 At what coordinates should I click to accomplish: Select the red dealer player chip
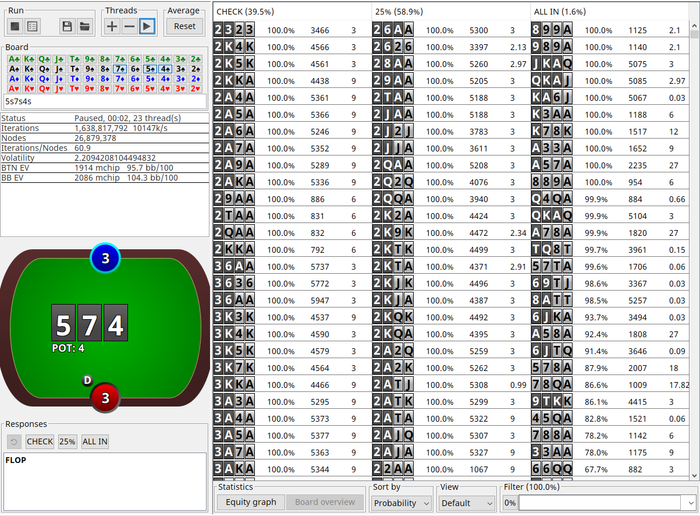point(105,397)
